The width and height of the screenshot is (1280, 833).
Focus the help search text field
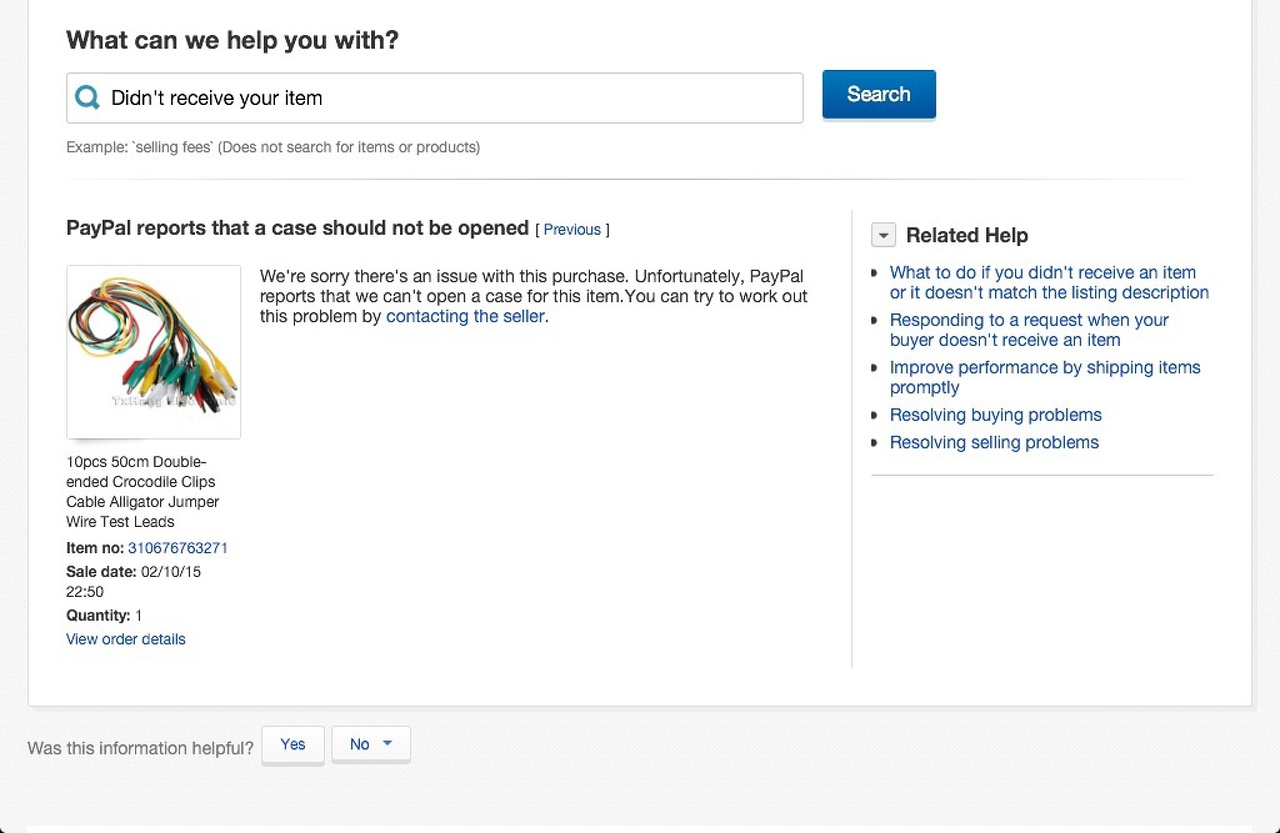click(450, 98)
